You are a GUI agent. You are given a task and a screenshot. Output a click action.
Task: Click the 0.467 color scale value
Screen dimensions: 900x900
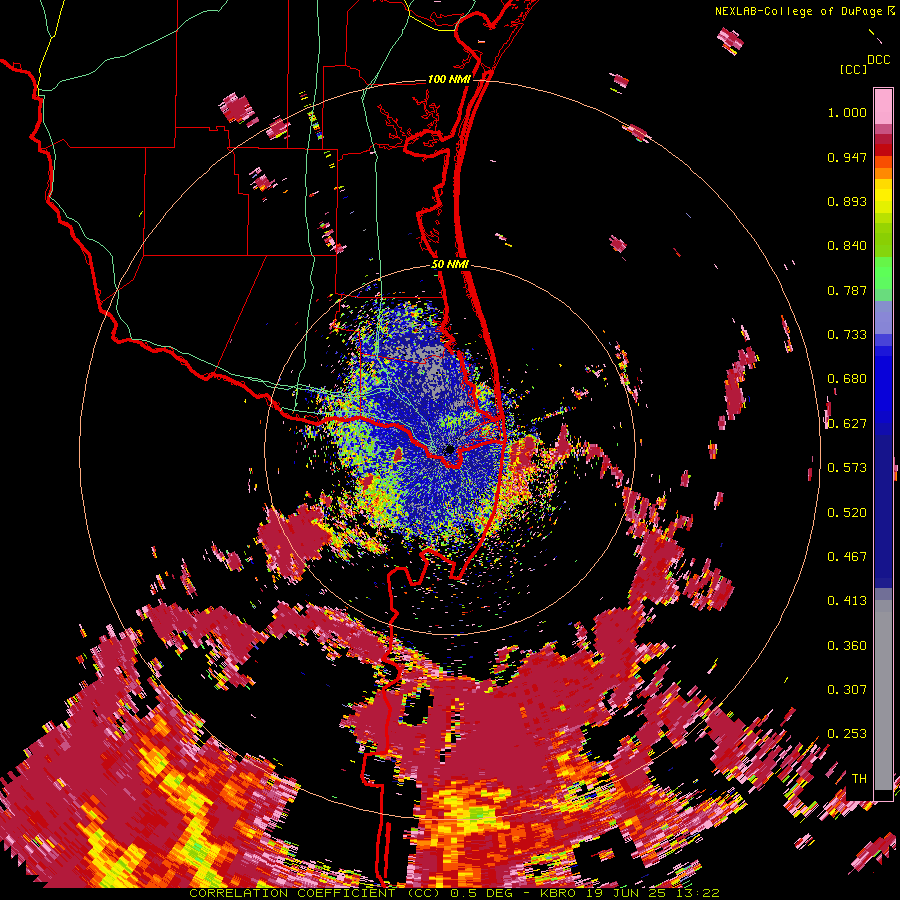[847, 557]
